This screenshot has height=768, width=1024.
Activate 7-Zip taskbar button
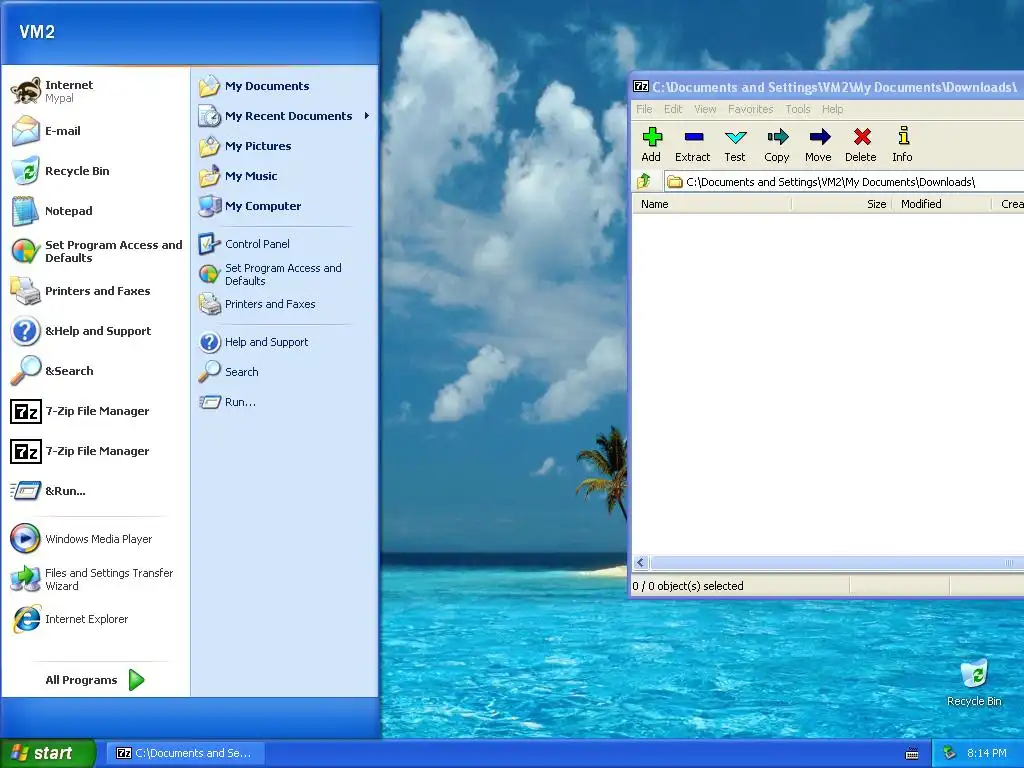pyautogui.click(x=185, y=753)
